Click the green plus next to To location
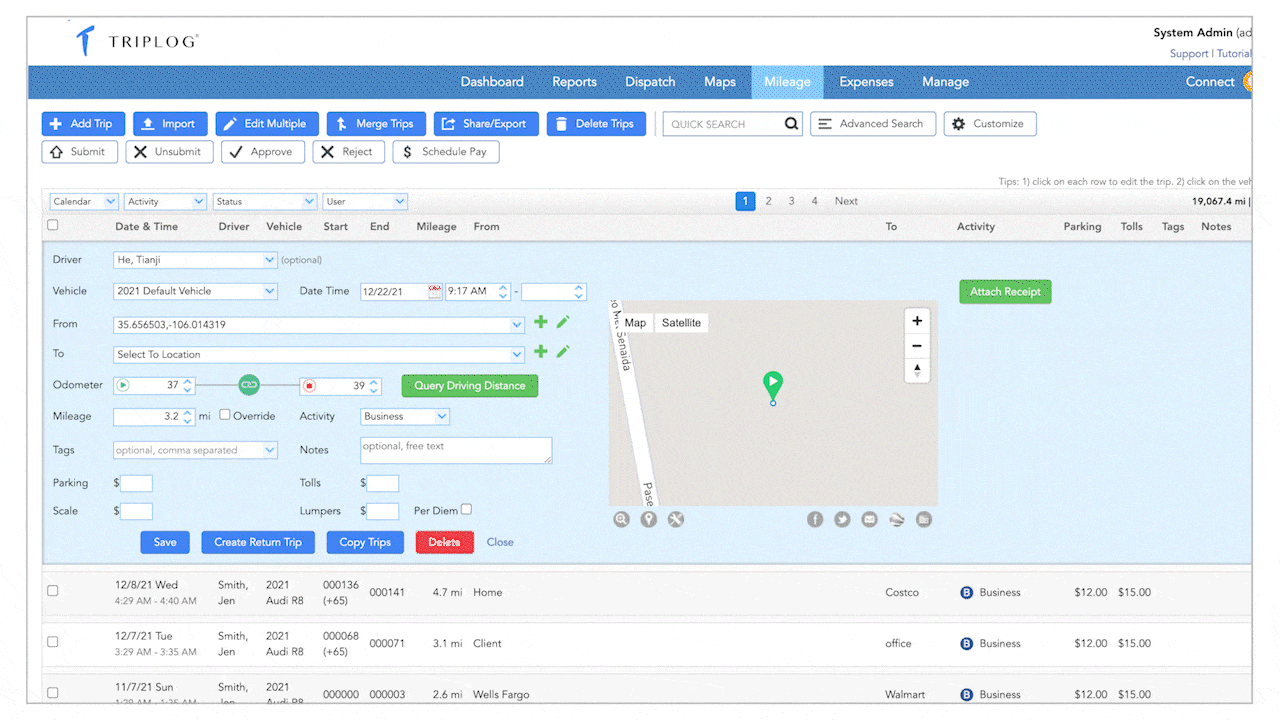This screenshot has height=720, width=1280. [x=541, y=351]
